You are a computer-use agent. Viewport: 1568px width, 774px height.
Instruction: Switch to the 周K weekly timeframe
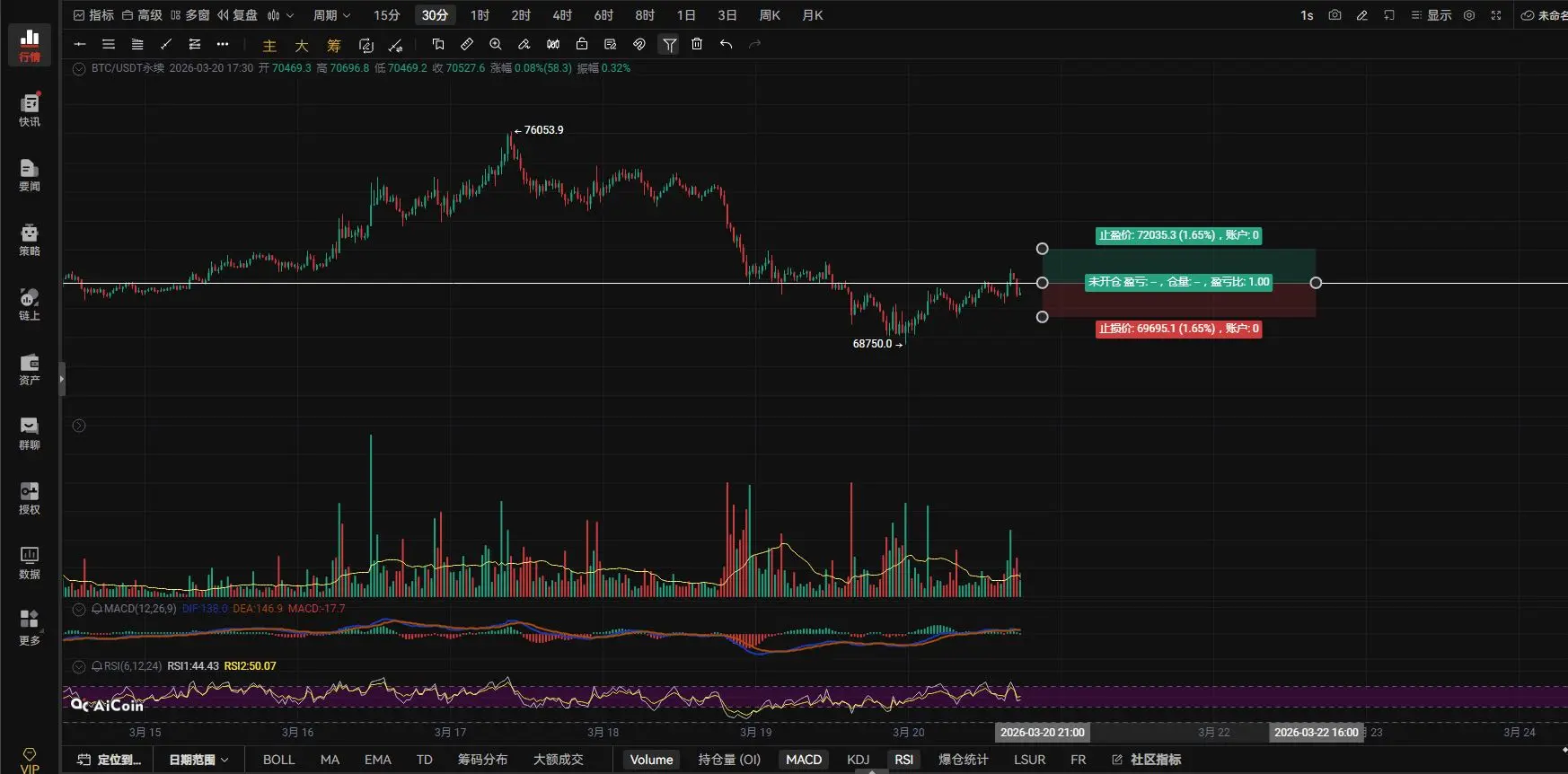click(770, 15)
